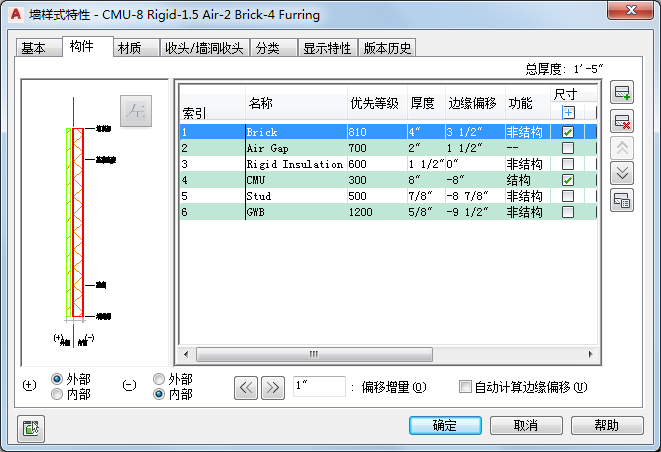
Task: Switch to the 构件 tab
Action: click(x=87, y=46)
